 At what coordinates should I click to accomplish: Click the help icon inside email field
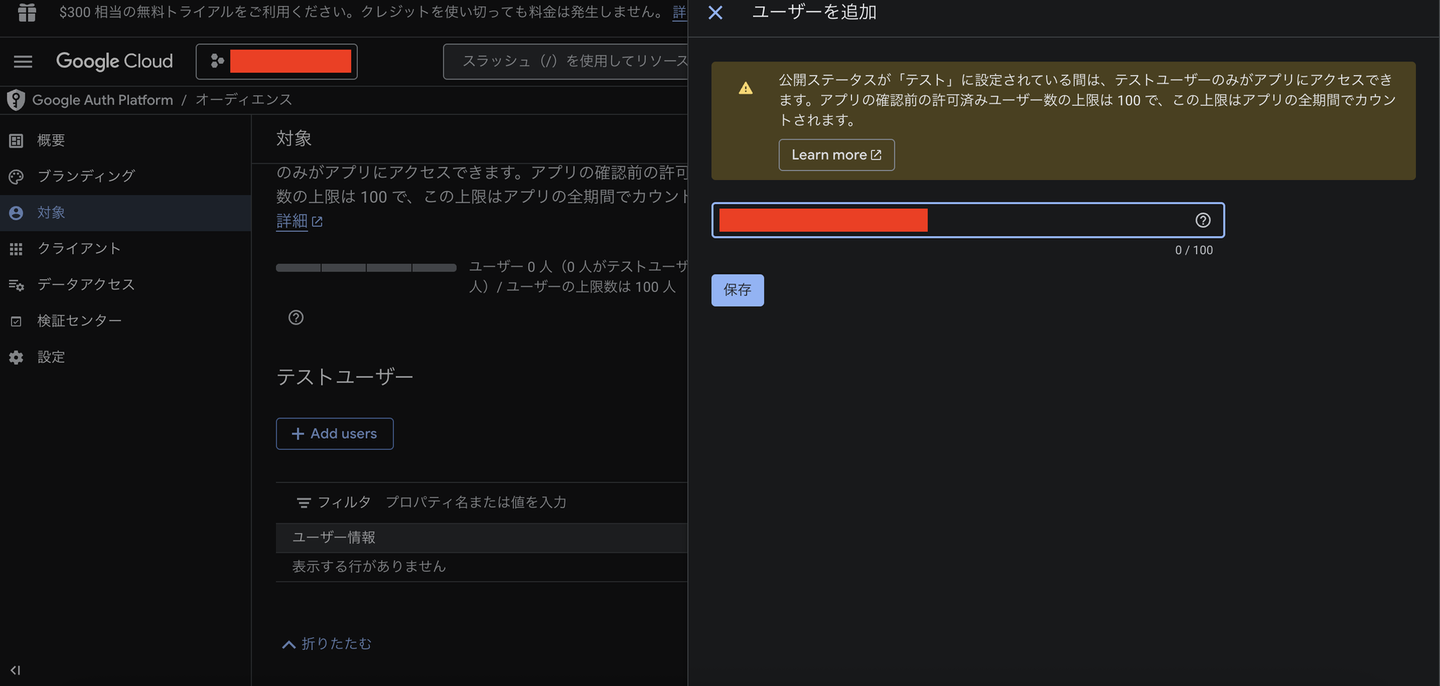(1203, 220)
